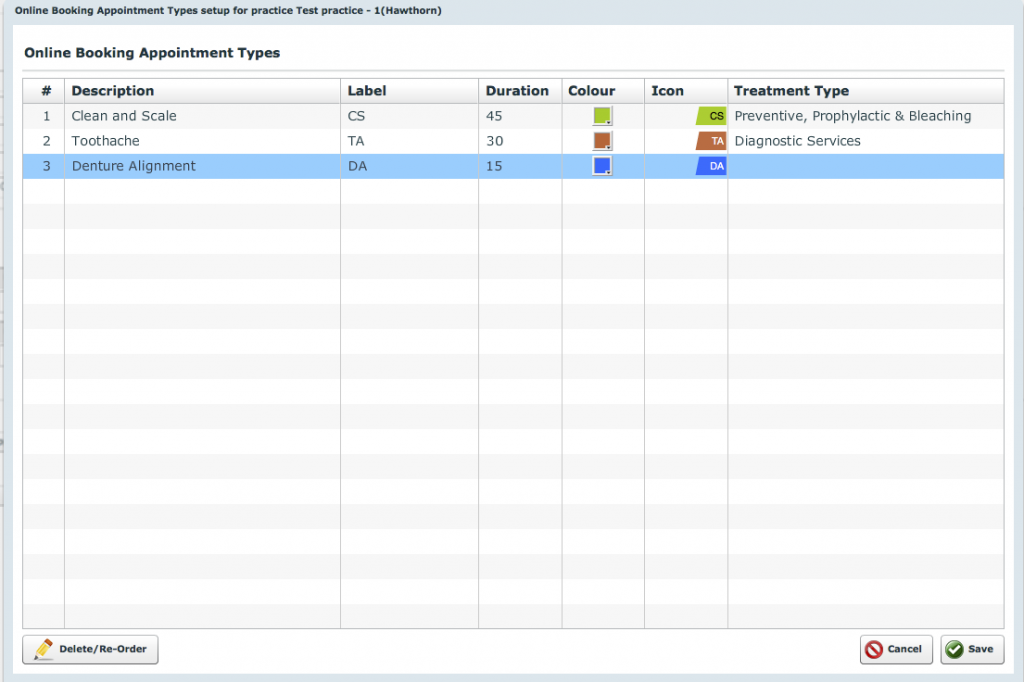Save the appointment types
This screenshot has width=1024, height=682.
(x=972, y=649)
